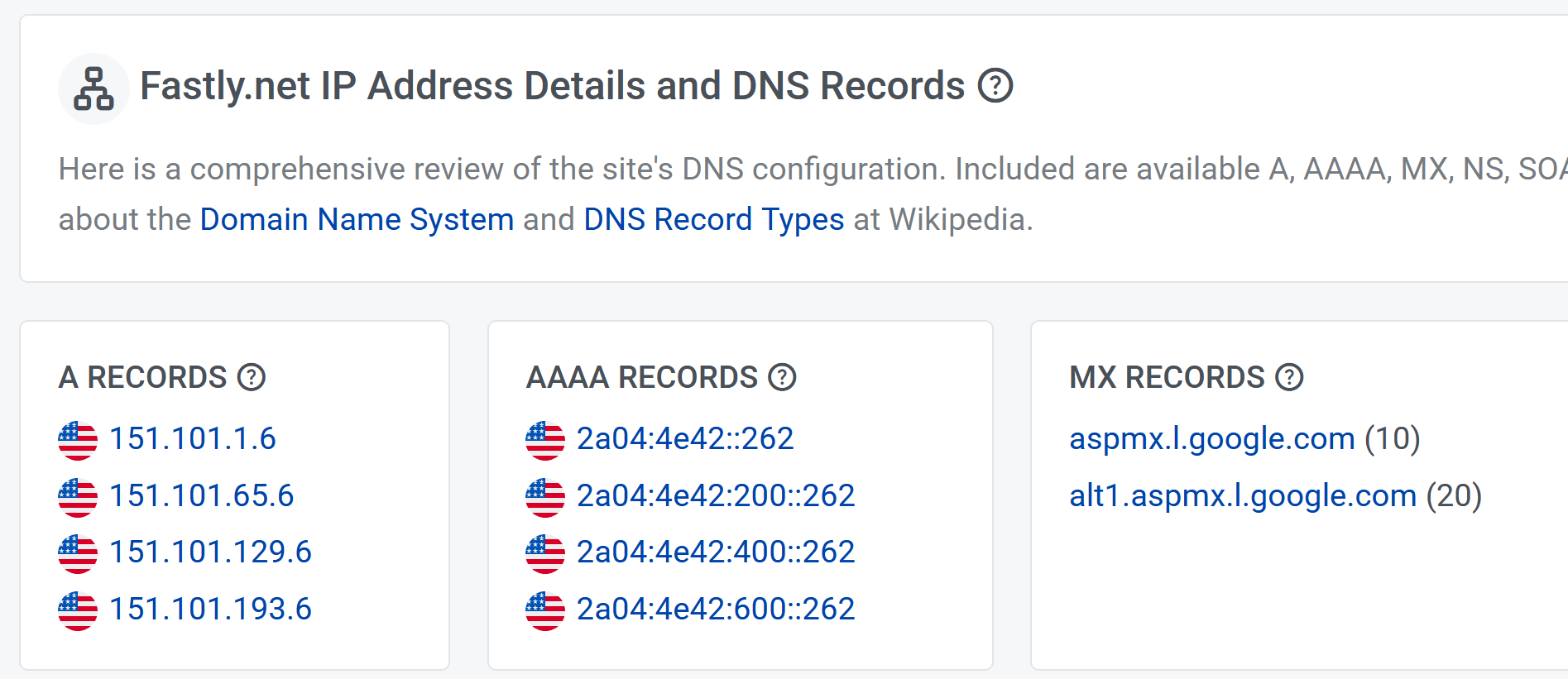
Task: Click the help icon beside AAAA RECORDS
Action: [782, 377]
